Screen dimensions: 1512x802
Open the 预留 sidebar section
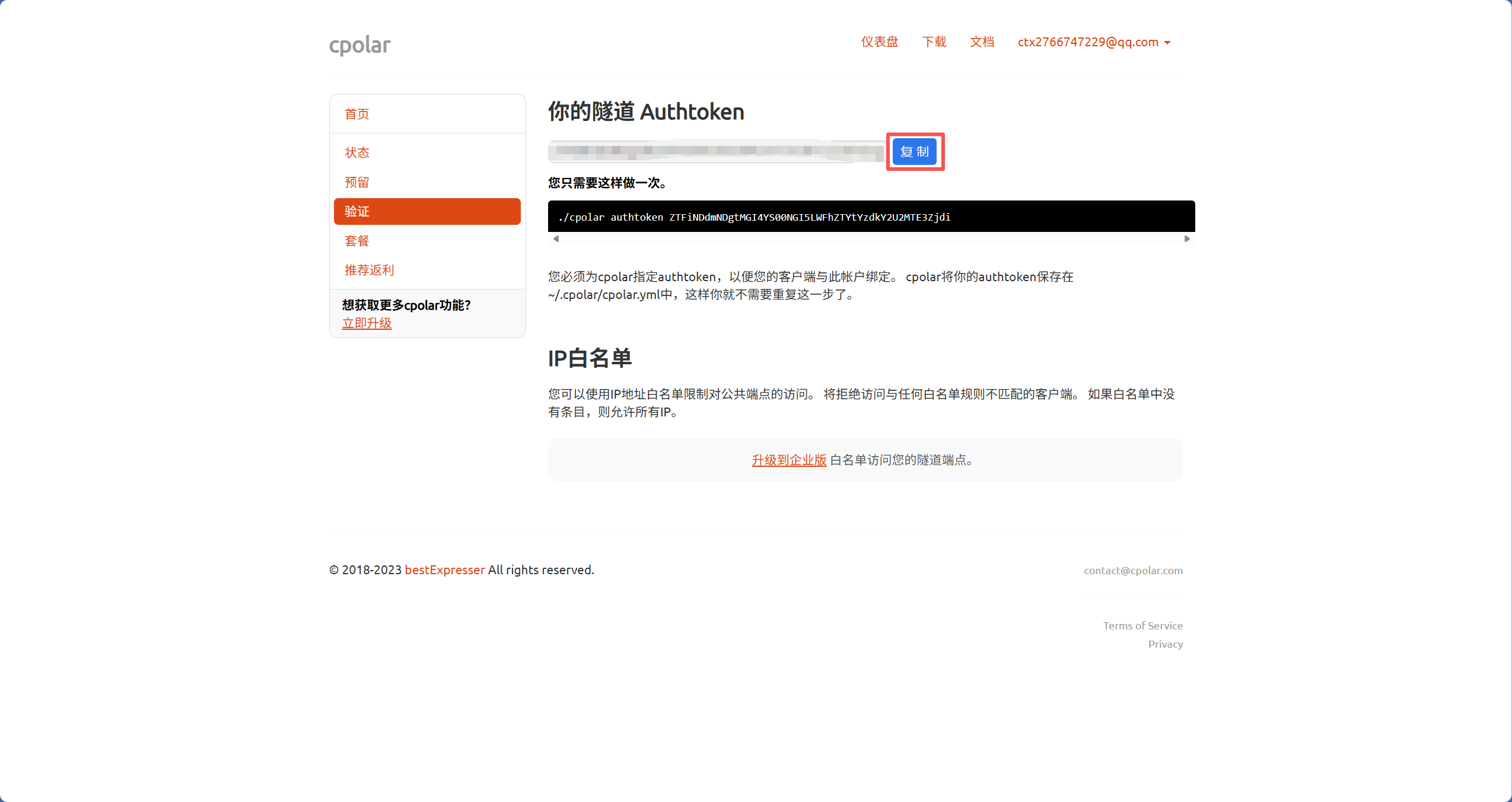357,182
